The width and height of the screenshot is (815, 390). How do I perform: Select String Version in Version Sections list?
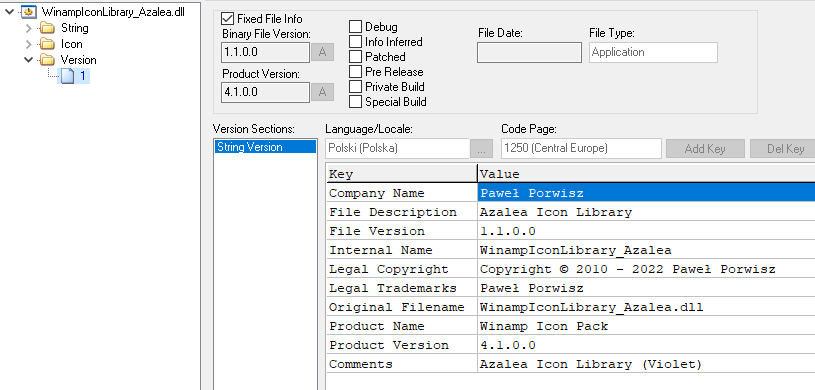[x=265, y=147]
